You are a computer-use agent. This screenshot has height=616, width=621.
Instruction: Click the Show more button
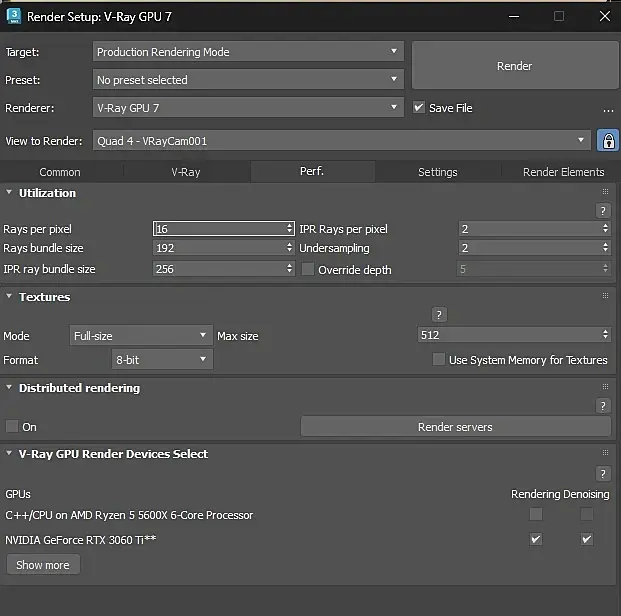[43, 565]
